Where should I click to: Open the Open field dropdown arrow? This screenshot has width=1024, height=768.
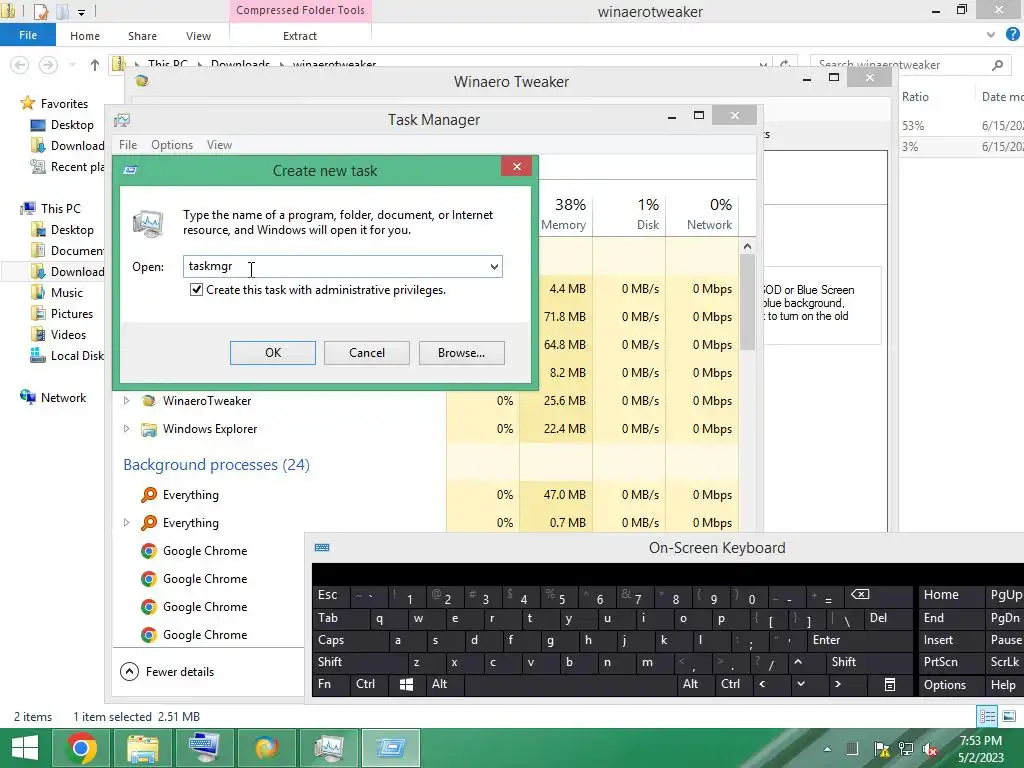pyautogui.click(x=494, y=266)
